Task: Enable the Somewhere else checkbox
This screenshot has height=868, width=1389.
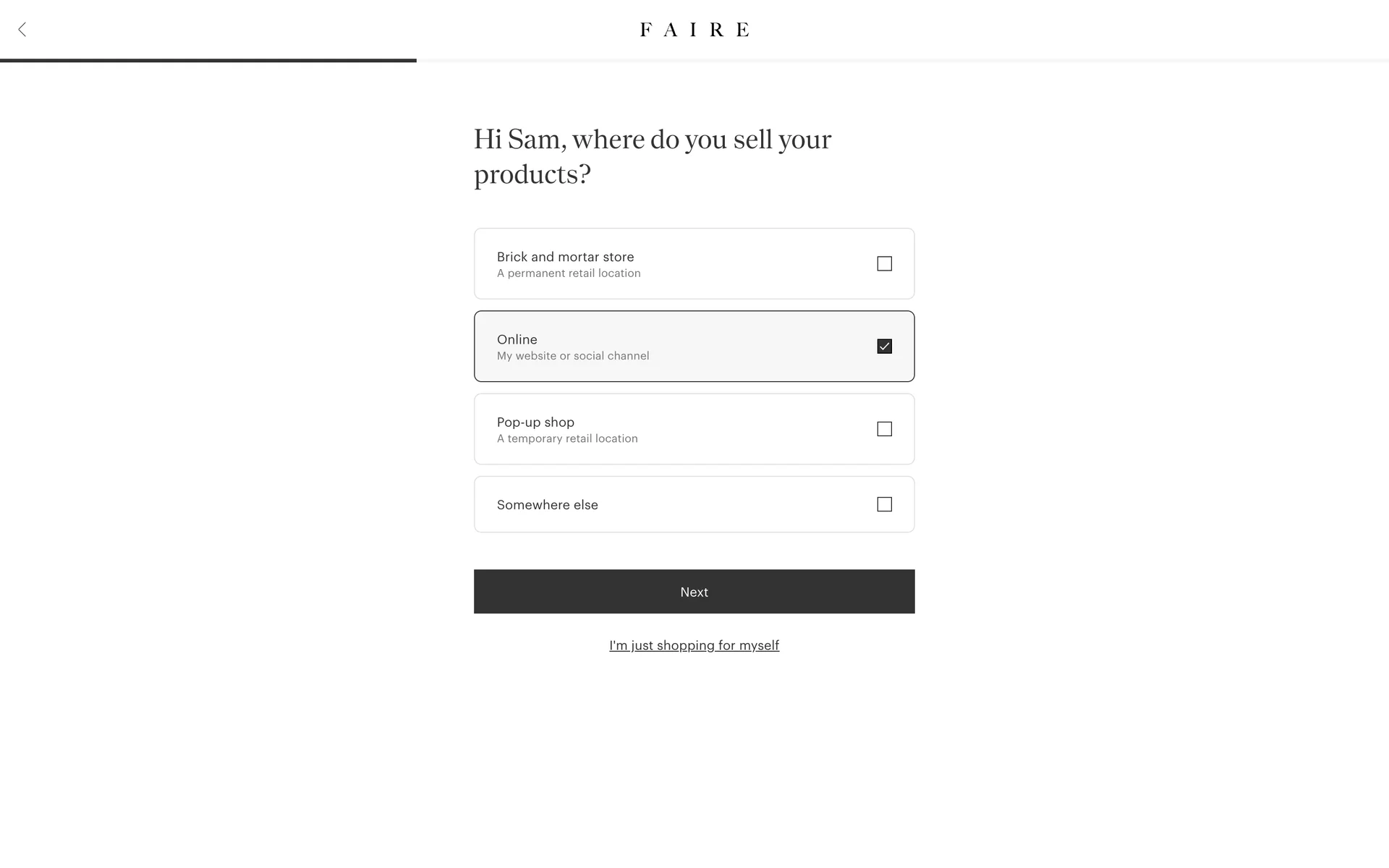Action: (x=884, y=504)
